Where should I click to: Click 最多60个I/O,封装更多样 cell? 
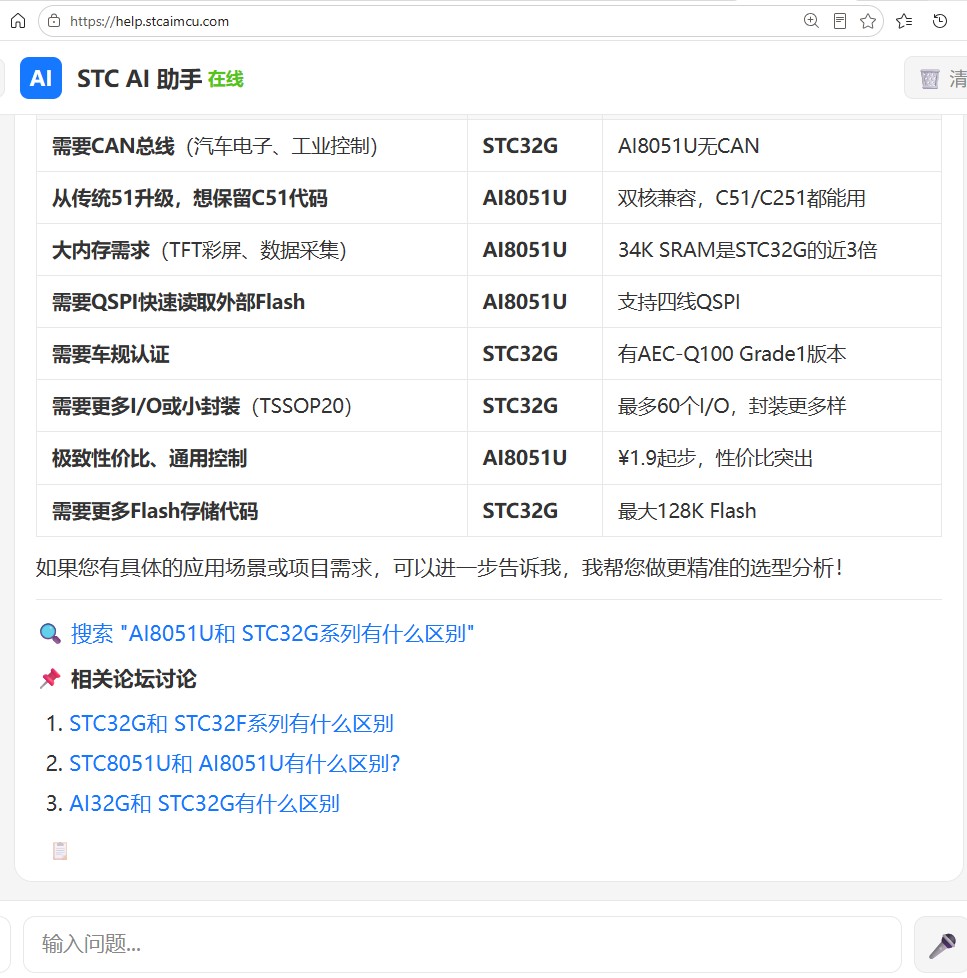pyautogui.click(x=772, y=406)
